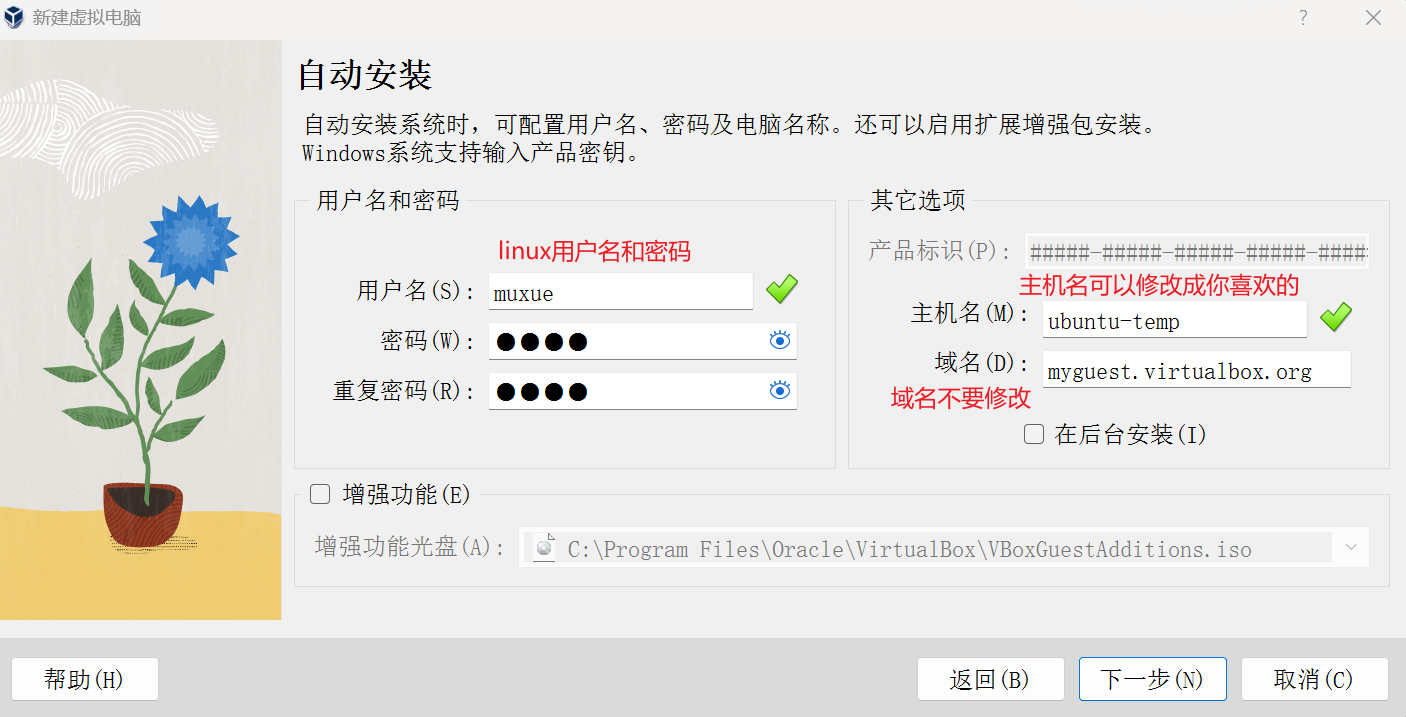Viewport: 1406px width, 717px height.
Task: Reveal the repeated password with eye icon
Action: (x=780, y=391)
